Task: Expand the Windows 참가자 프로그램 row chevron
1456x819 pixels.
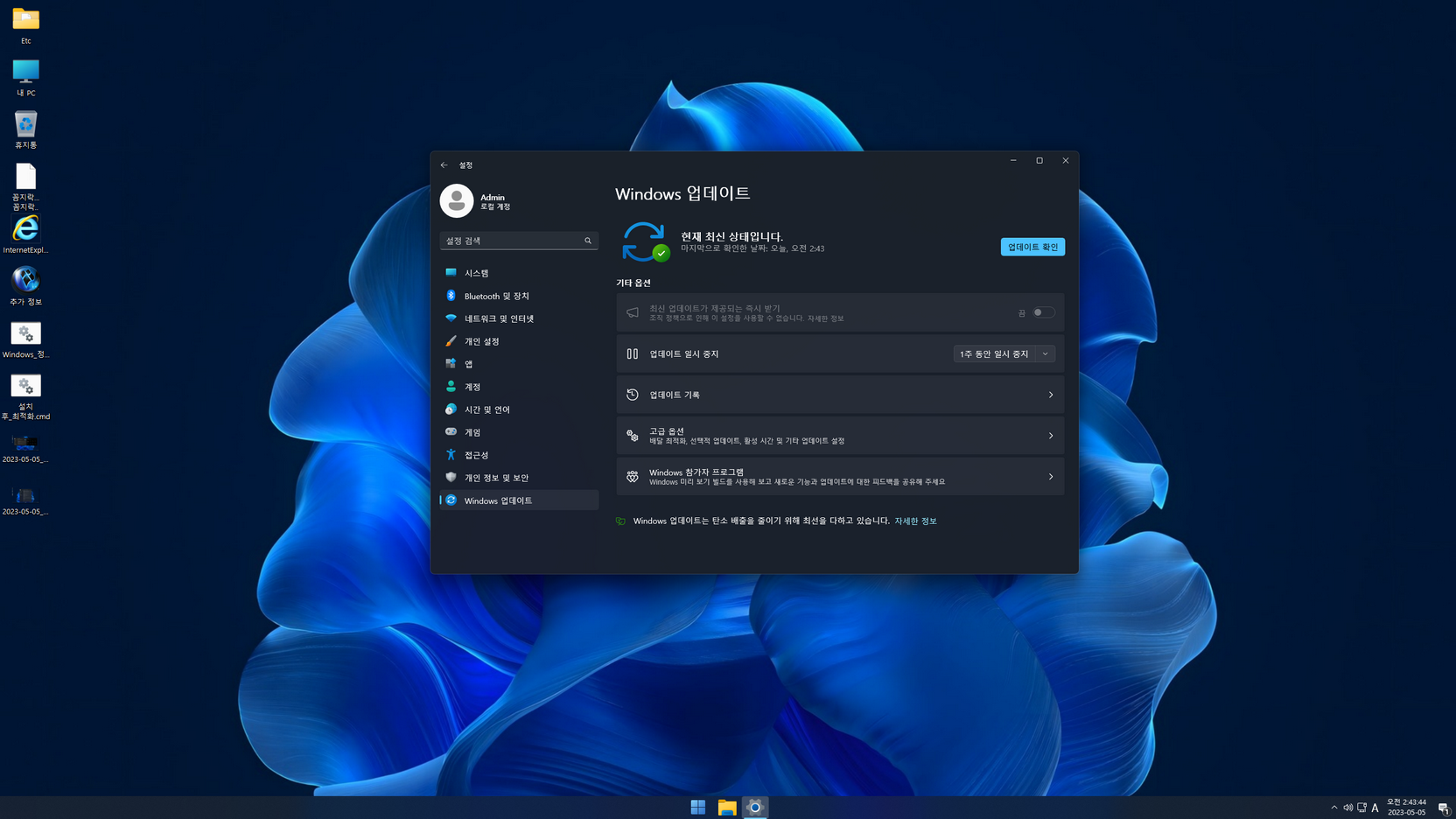Action: 1051,477
